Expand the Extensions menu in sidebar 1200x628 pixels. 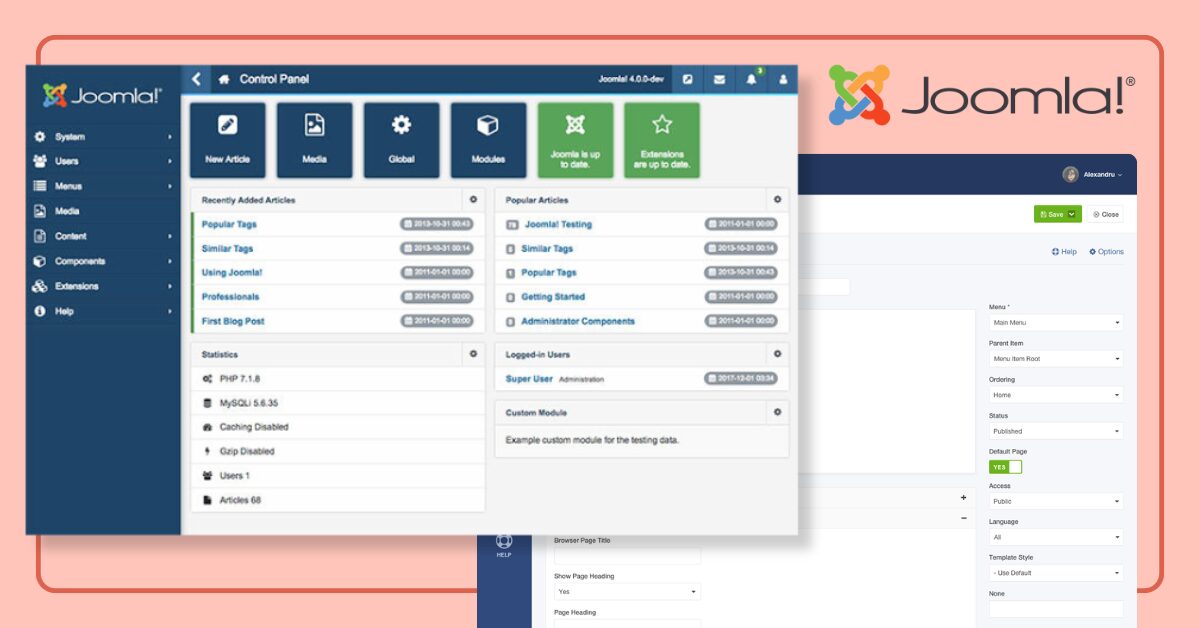104,286
